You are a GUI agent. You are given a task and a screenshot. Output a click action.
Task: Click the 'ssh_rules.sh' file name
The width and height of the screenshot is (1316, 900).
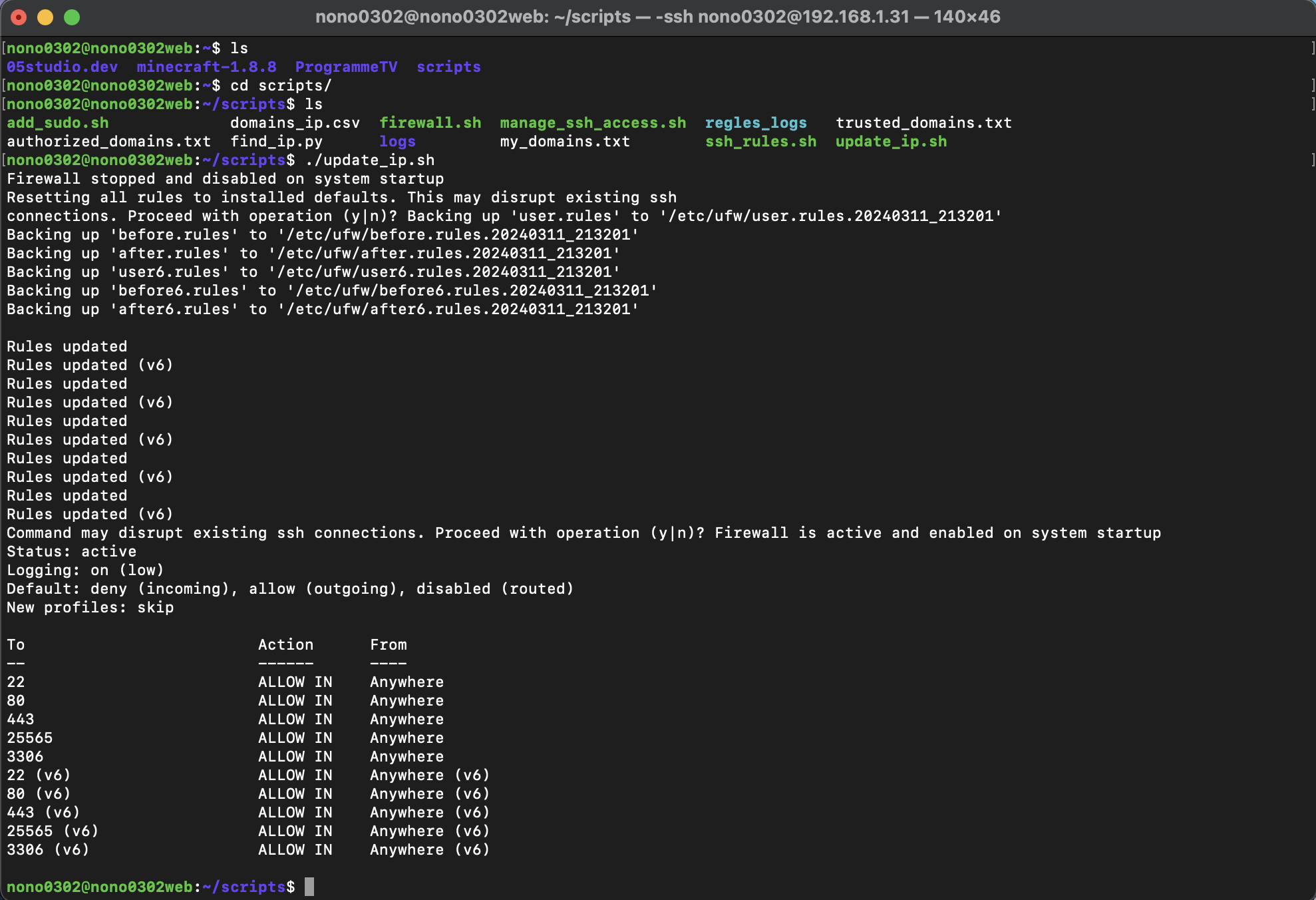pyautogui.click(x=761, y=141)
